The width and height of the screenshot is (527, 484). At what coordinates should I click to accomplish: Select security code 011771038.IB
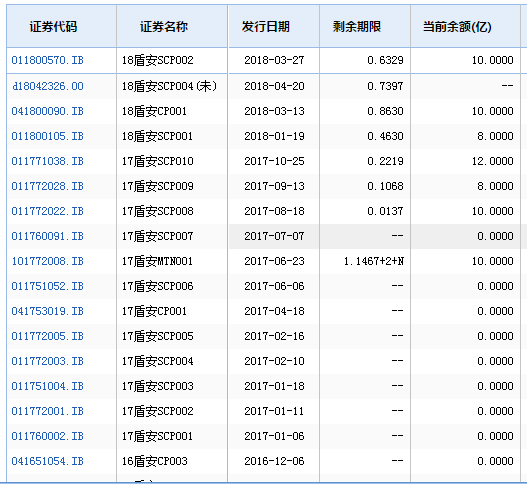click(x=47, y=161)
